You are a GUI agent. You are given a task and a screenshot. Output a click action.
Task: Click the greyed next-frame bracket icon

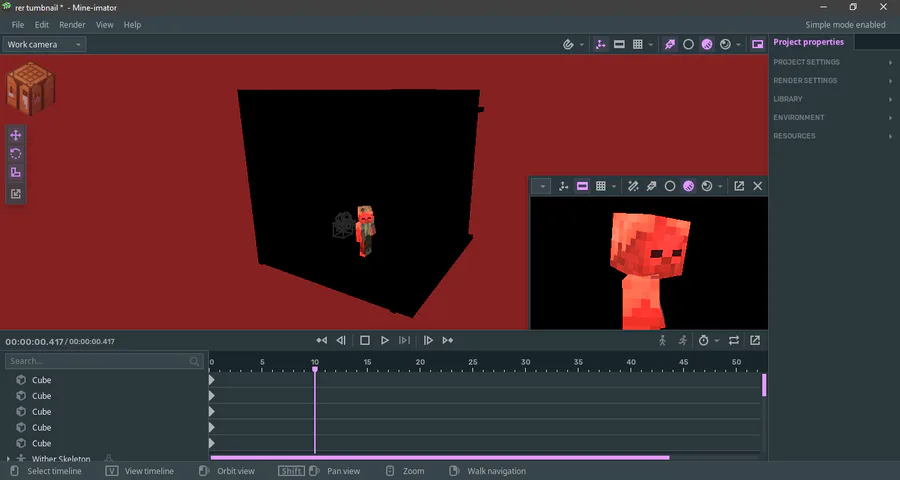[x=405, y=340]
